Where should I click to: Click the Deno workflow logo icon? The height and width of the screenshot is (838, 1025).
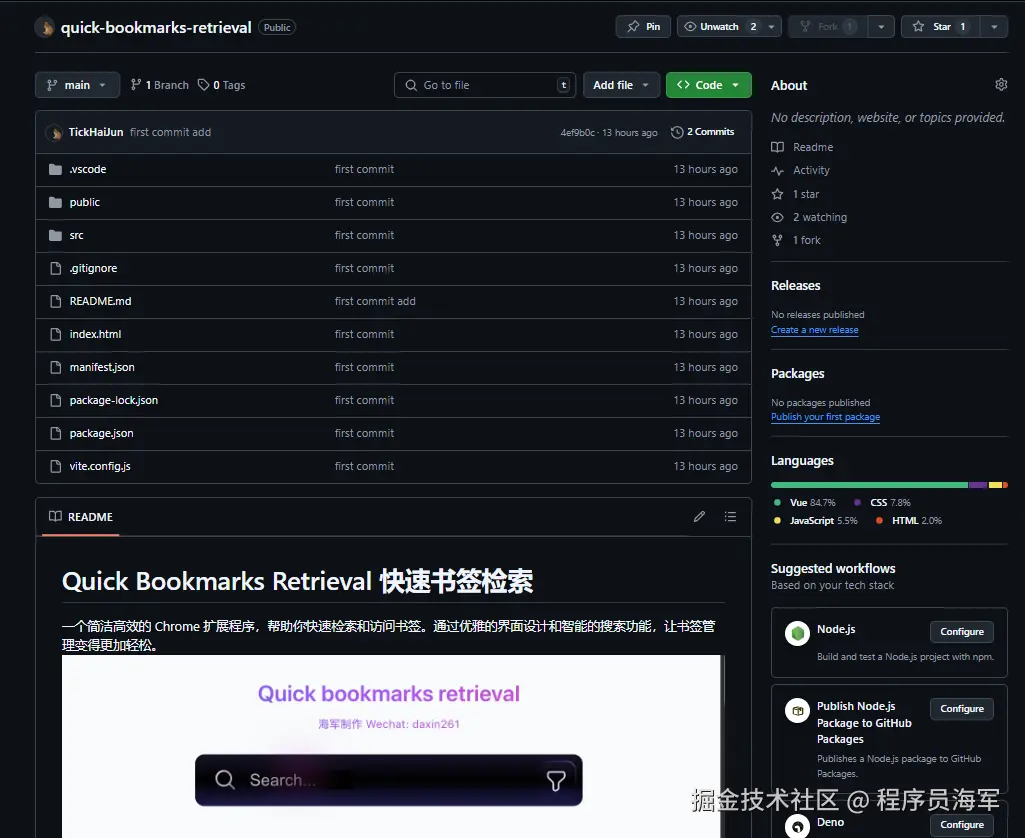(x=796, y=825)
